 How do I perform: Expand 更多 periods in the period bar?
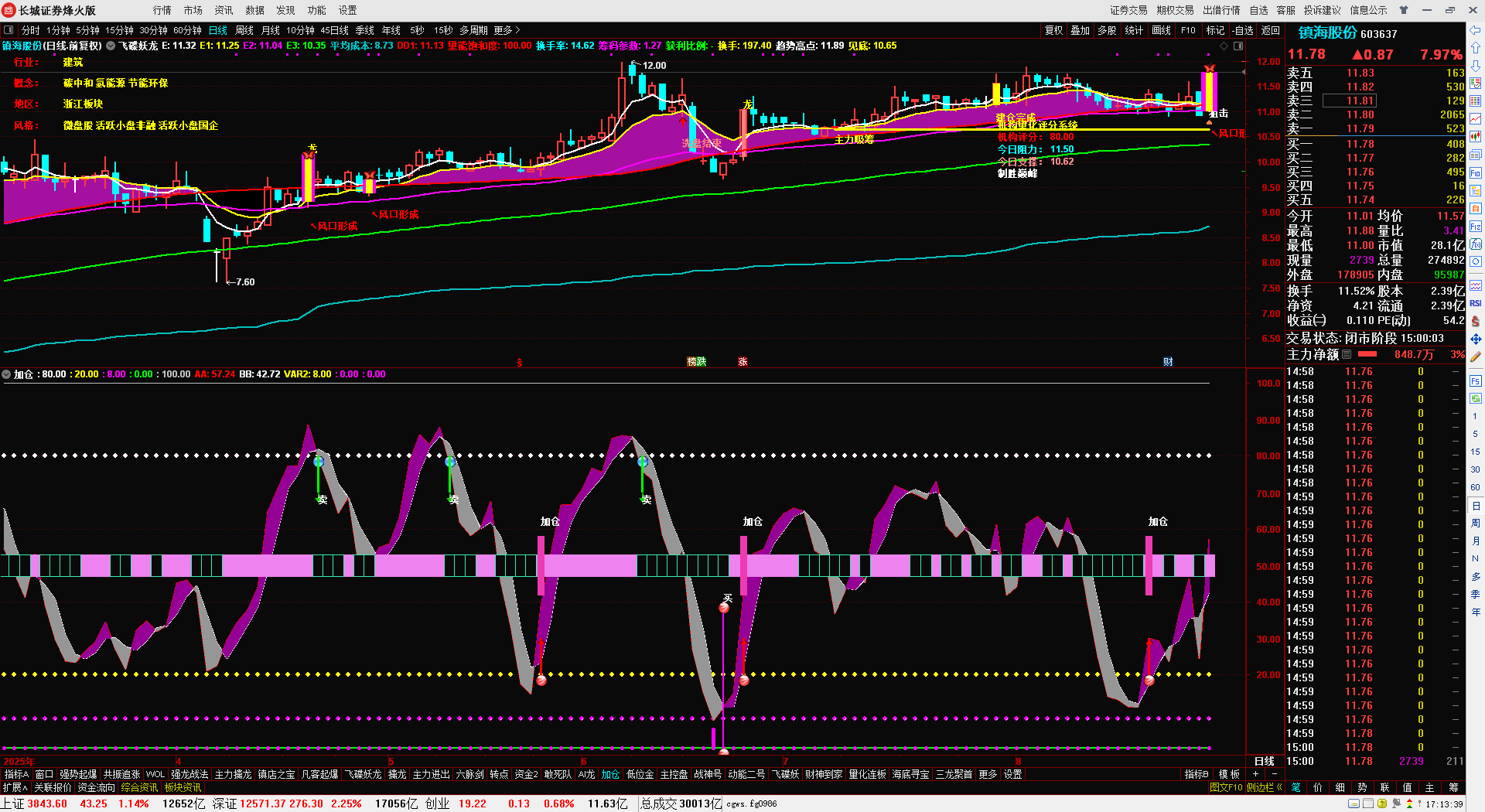pyautogui.click(x=507, y=30)
